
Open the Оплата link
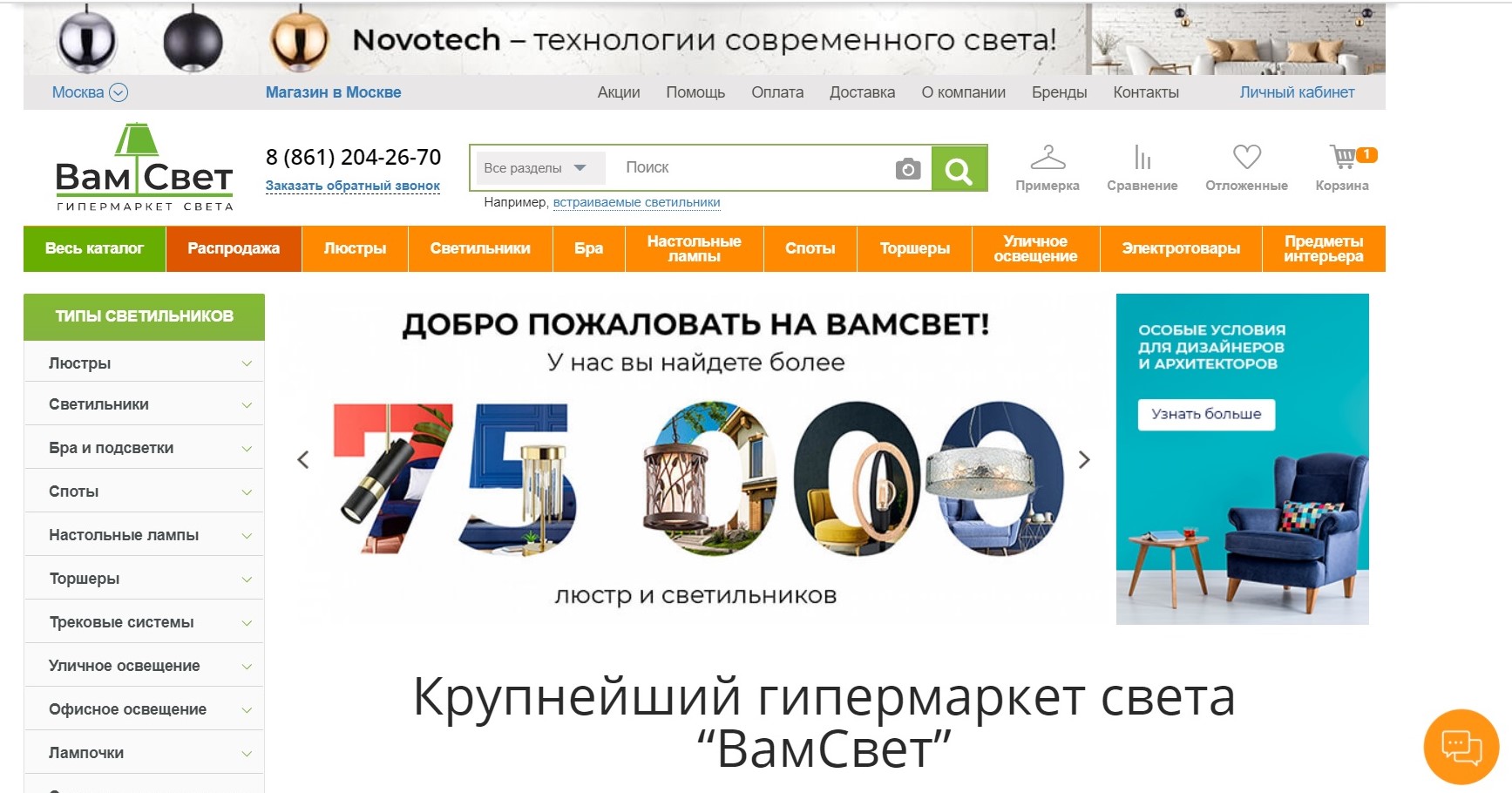[x=777, y=92]
